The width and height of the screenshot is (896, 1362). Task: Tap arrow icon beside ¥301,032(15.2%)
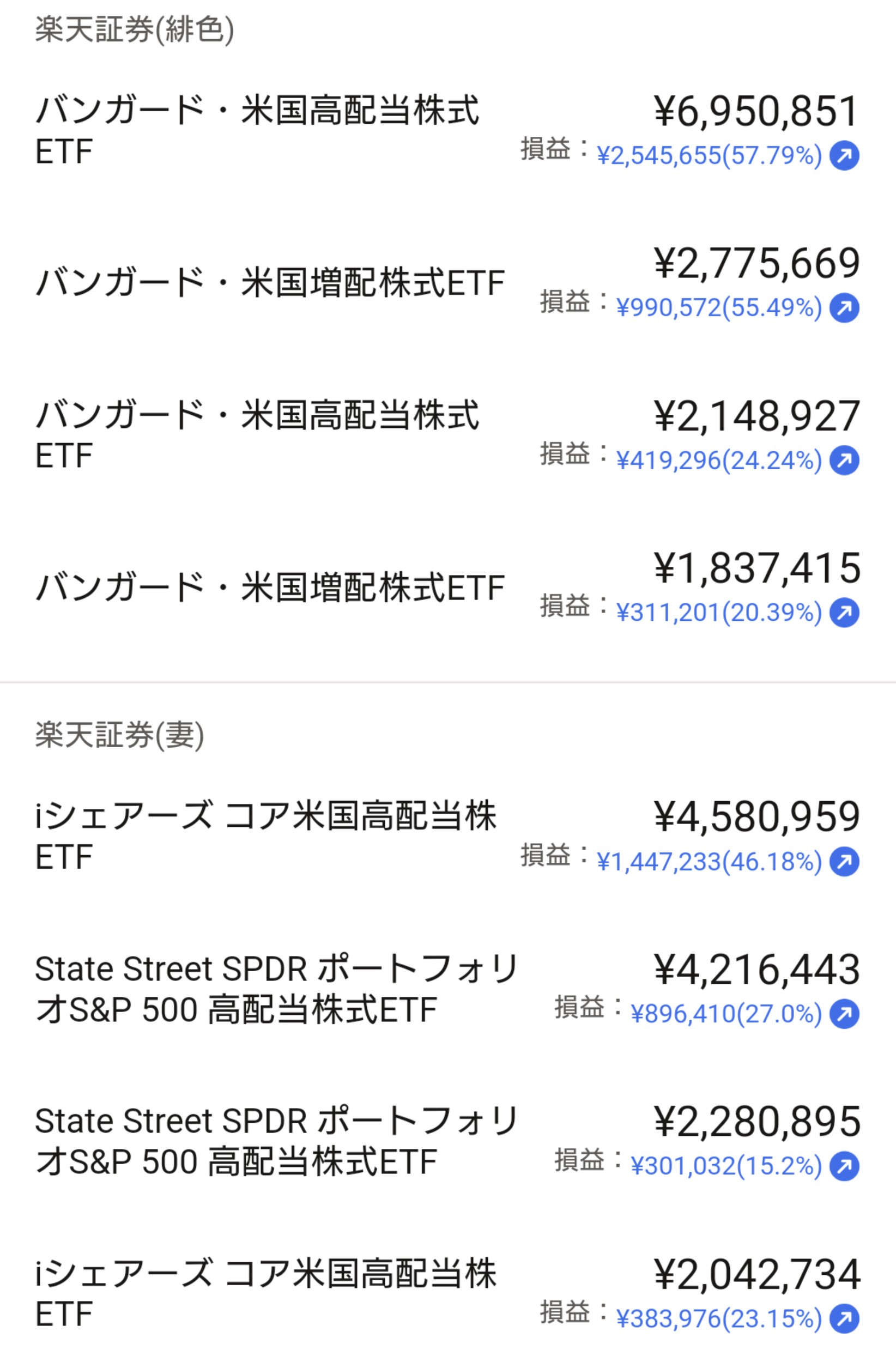click(845, 1166)
